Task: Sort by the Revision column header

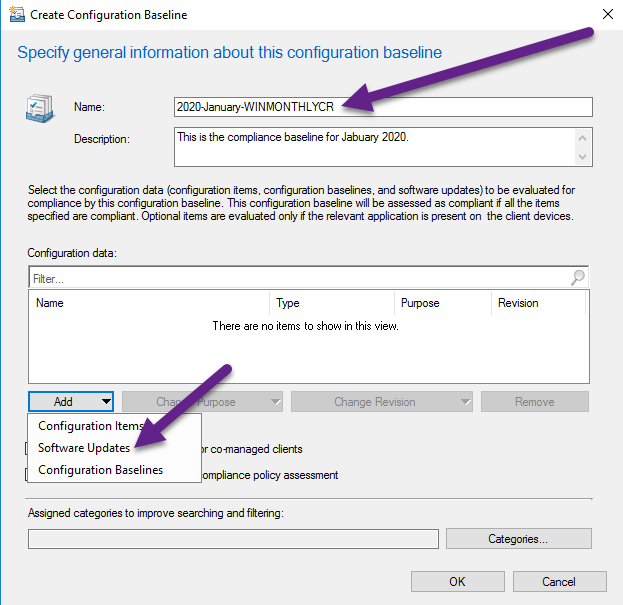Action: [x=538, y=303]
